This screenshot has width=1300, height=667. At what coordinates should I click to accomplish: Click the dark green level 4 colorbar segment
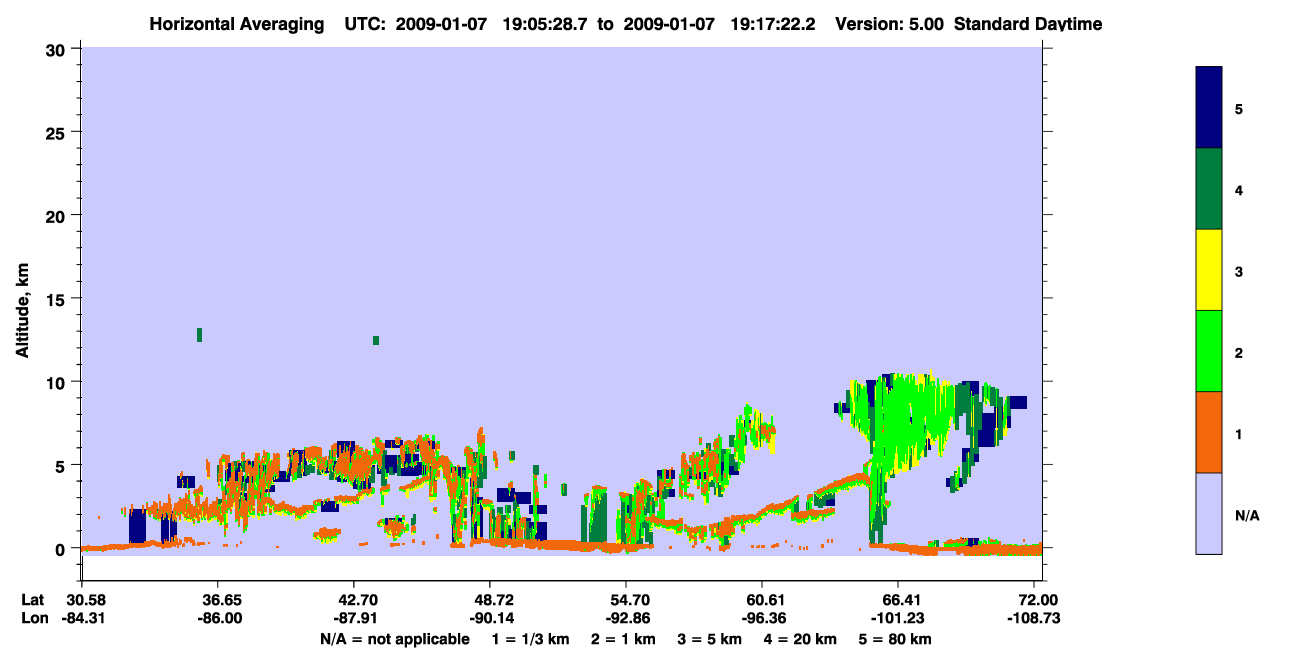1209,189
